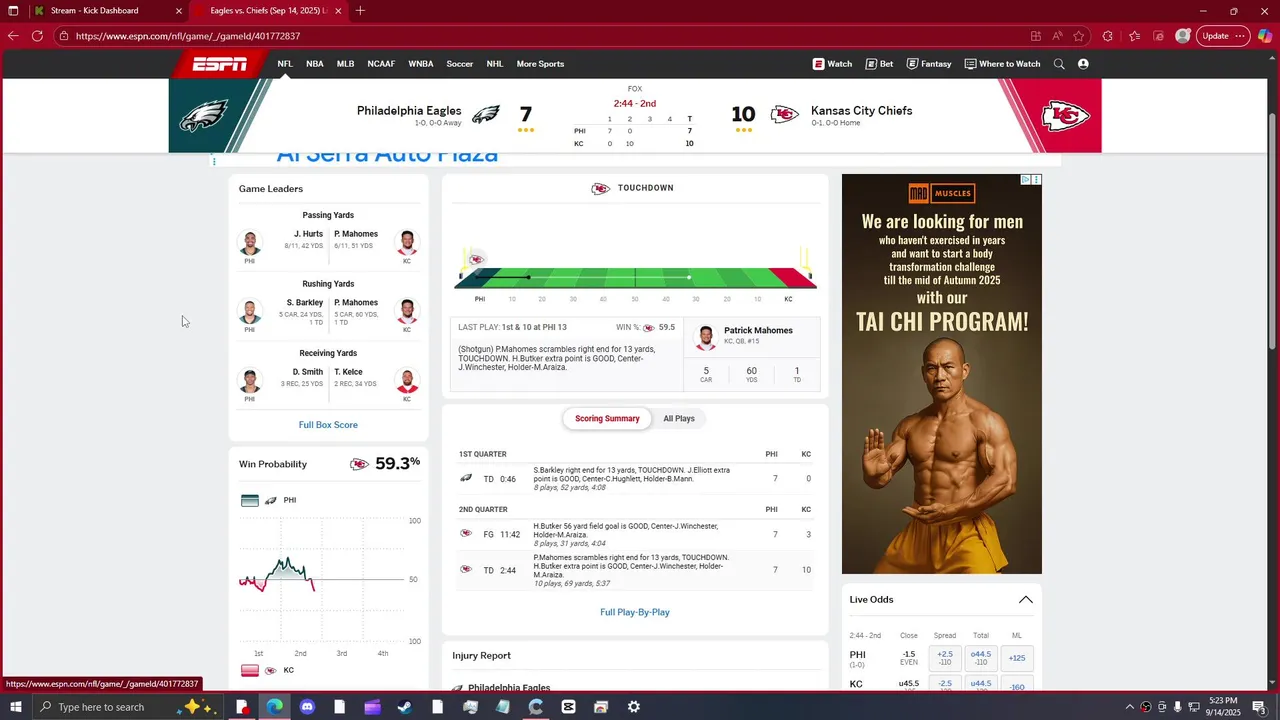Open the Copilot icon in the browser toolbar

[1265, 36]
